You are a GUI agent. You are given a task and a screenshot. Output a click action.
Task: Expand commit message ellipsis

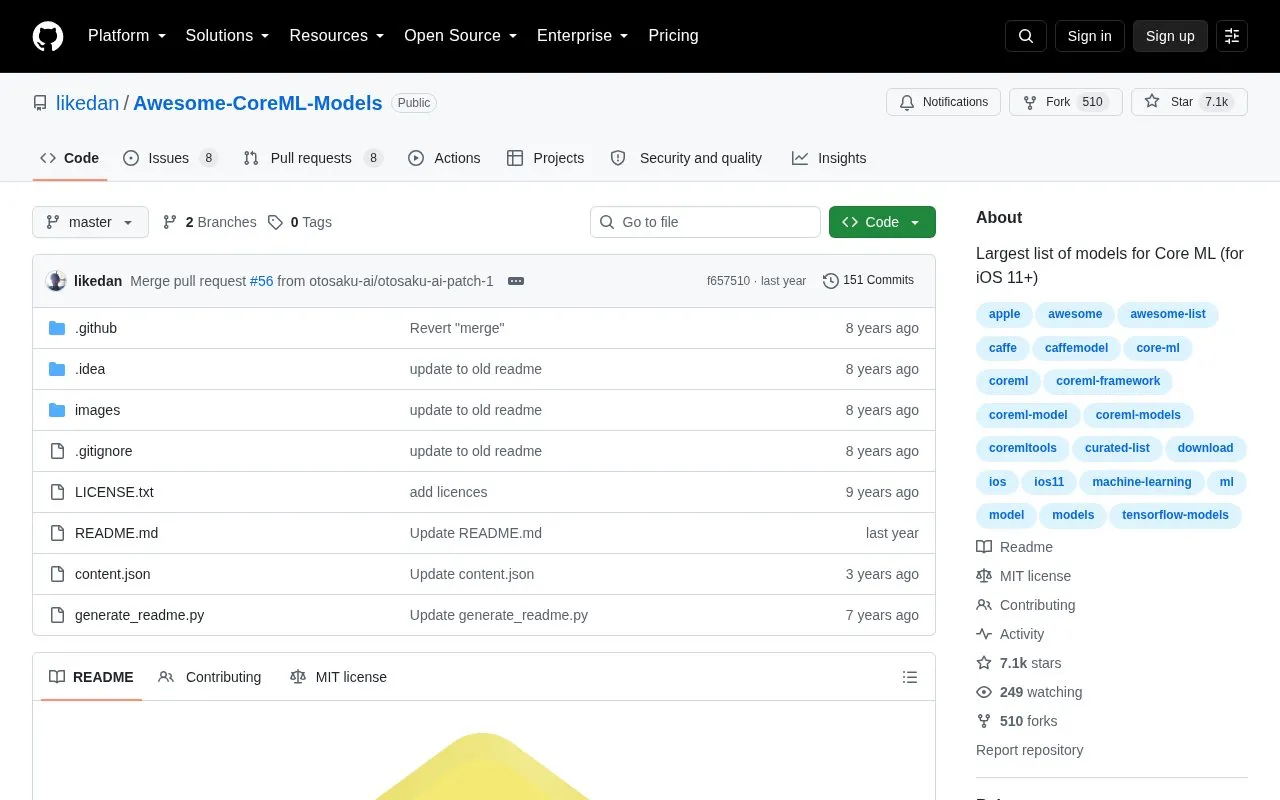pyautogui.click(x=516, y=281)
